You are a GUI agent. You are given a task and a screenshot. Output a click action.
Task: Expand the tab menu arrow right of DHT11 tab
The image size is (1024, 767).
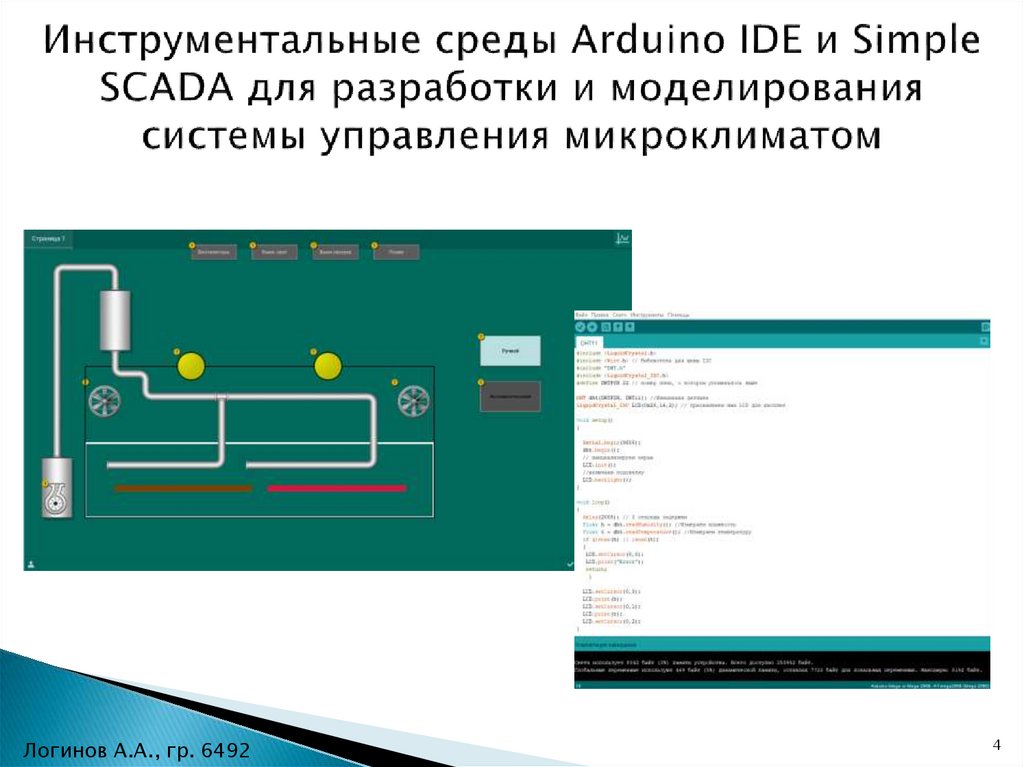point(983,340)
